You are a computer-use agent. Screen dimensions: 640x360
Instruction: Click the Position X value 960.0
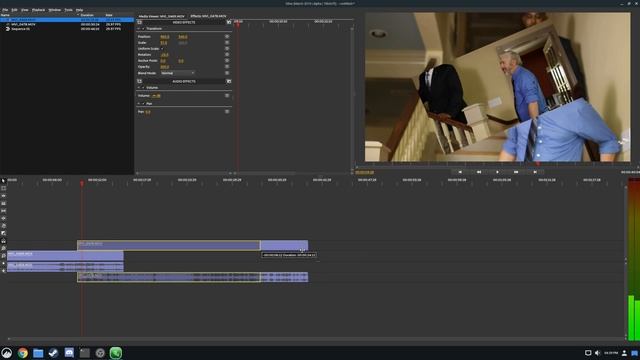(164, 37)
